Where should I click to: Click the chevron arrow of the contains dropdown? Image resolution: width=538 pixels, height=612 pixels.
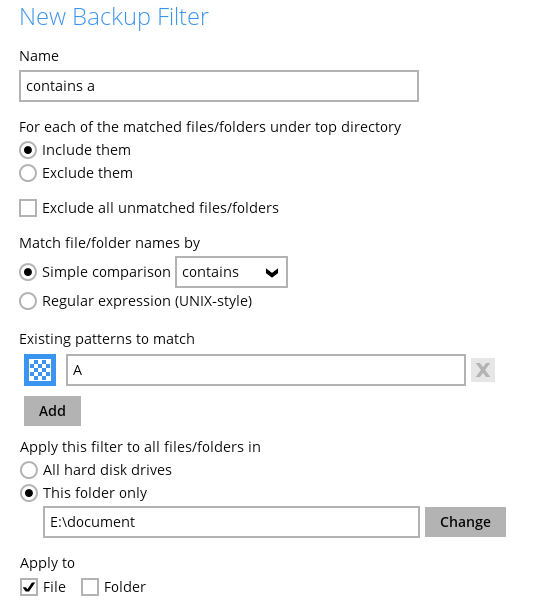tap(272, 272)
